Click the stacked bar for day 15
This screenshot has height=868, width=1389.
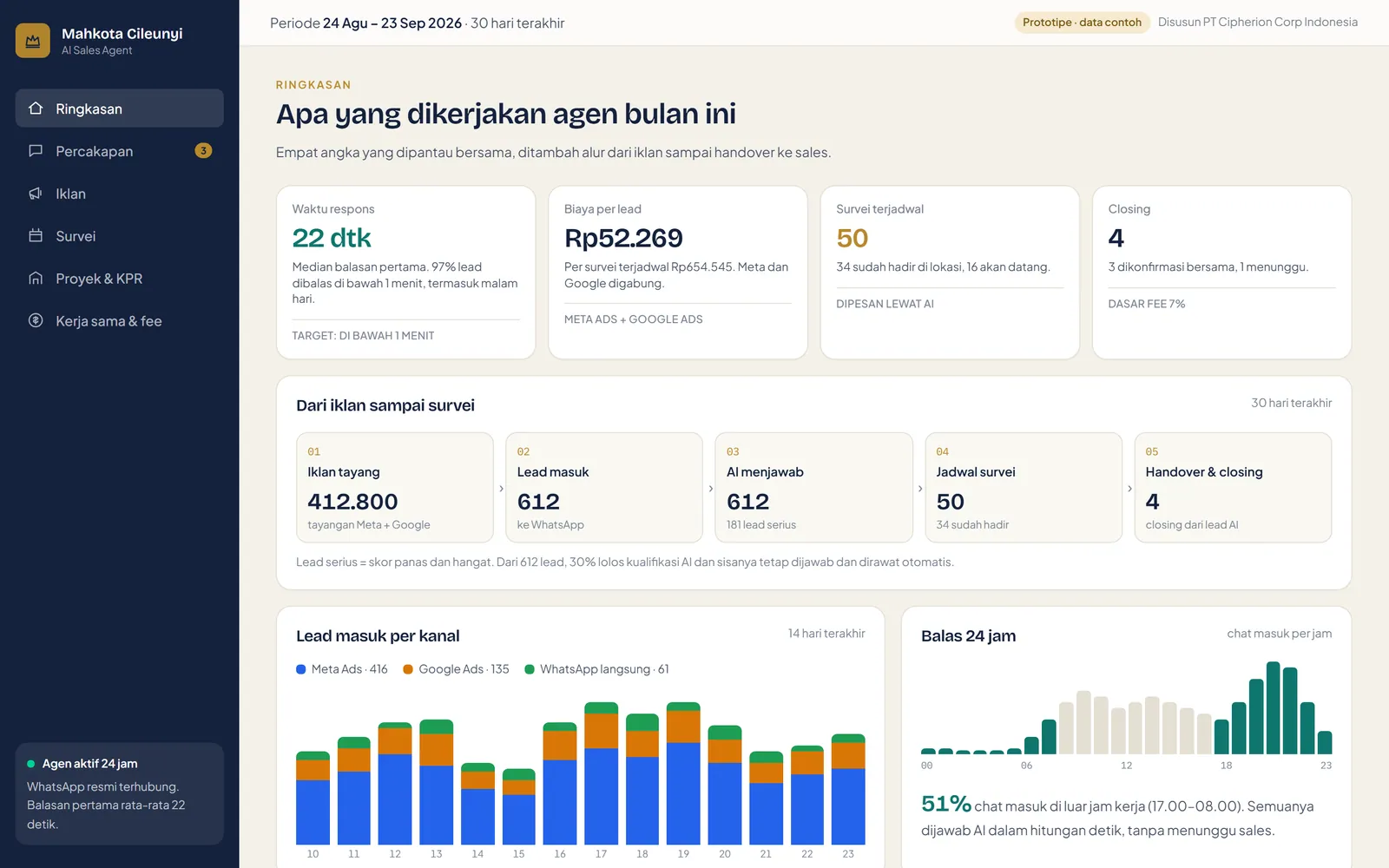pos(519,806)
